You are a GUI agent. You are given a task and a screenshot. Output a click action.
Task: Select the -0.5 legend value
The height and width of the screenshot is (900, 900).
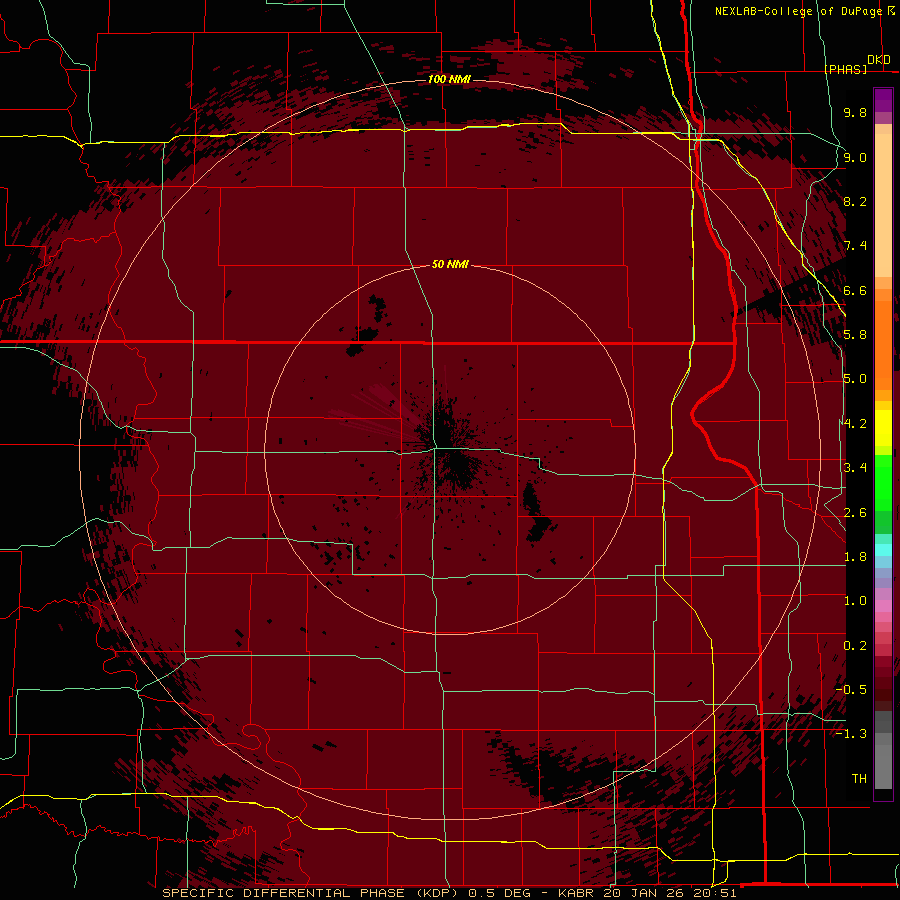point(851,689)
